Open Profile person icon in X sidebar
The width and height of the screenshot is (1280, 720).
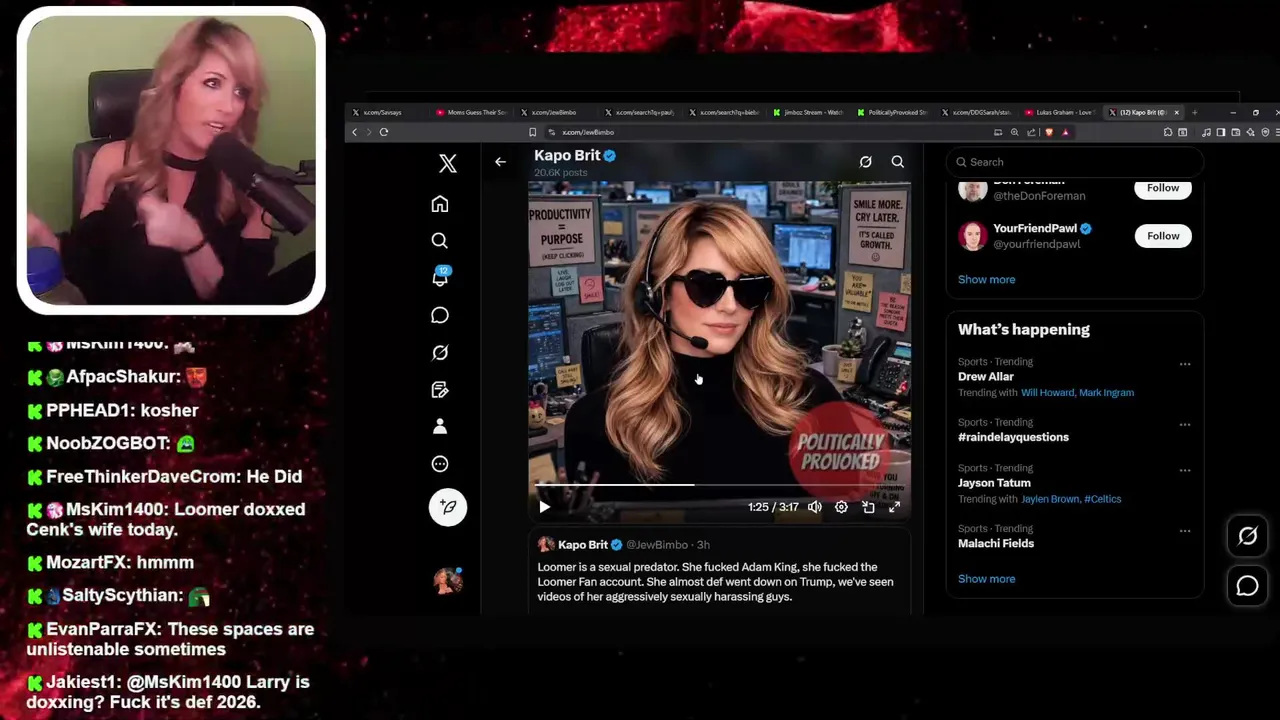(440, 427)
